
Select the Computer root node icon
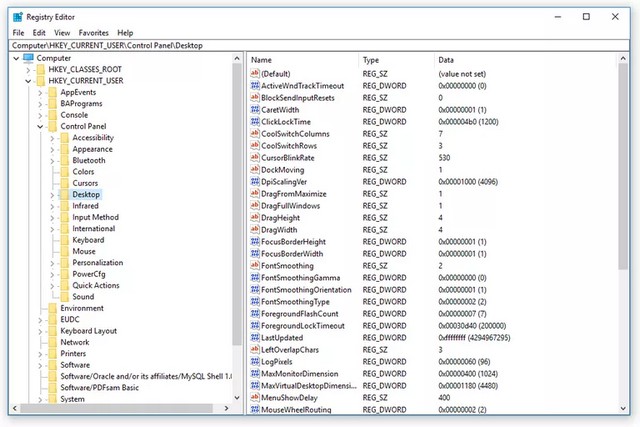pos(28,58)
